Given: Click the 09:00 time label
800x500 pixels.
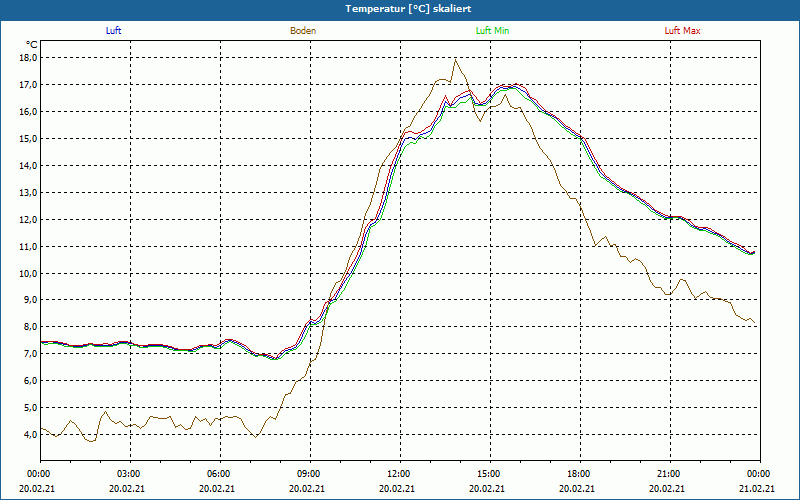Looking at the screenshot, I should (x=307, y=474).
